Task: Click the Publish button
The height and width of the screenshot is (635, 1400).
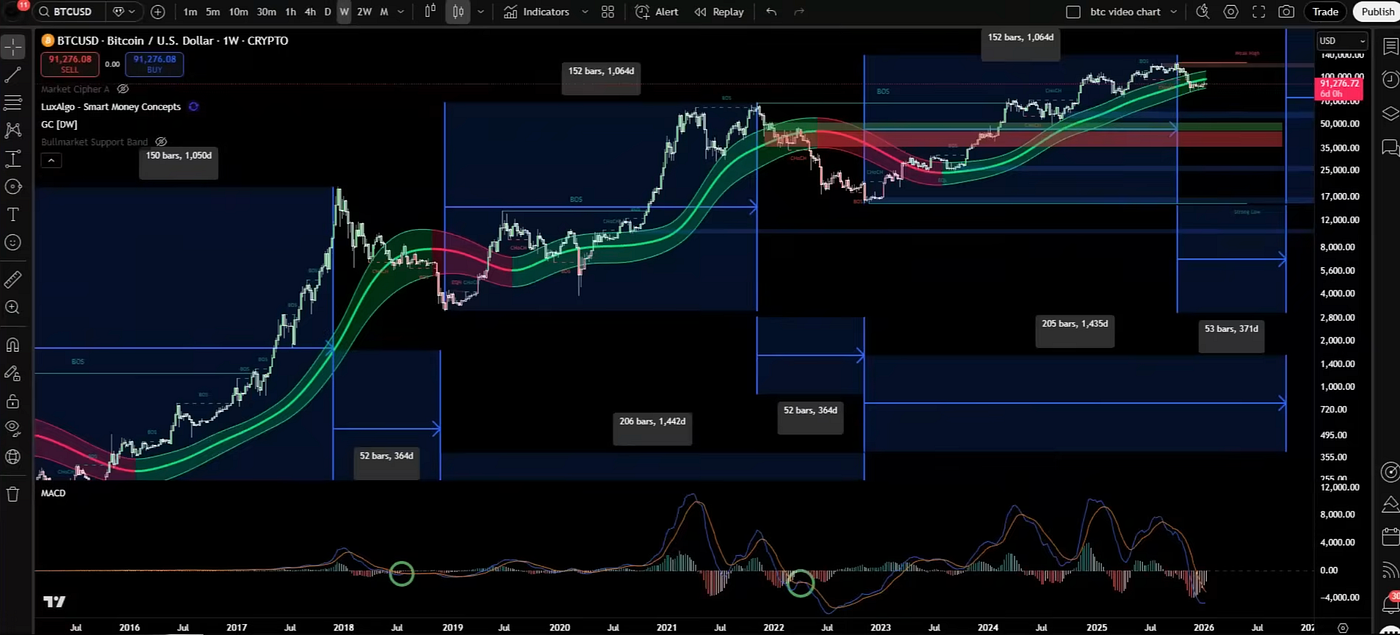Action: point(1377,12)
